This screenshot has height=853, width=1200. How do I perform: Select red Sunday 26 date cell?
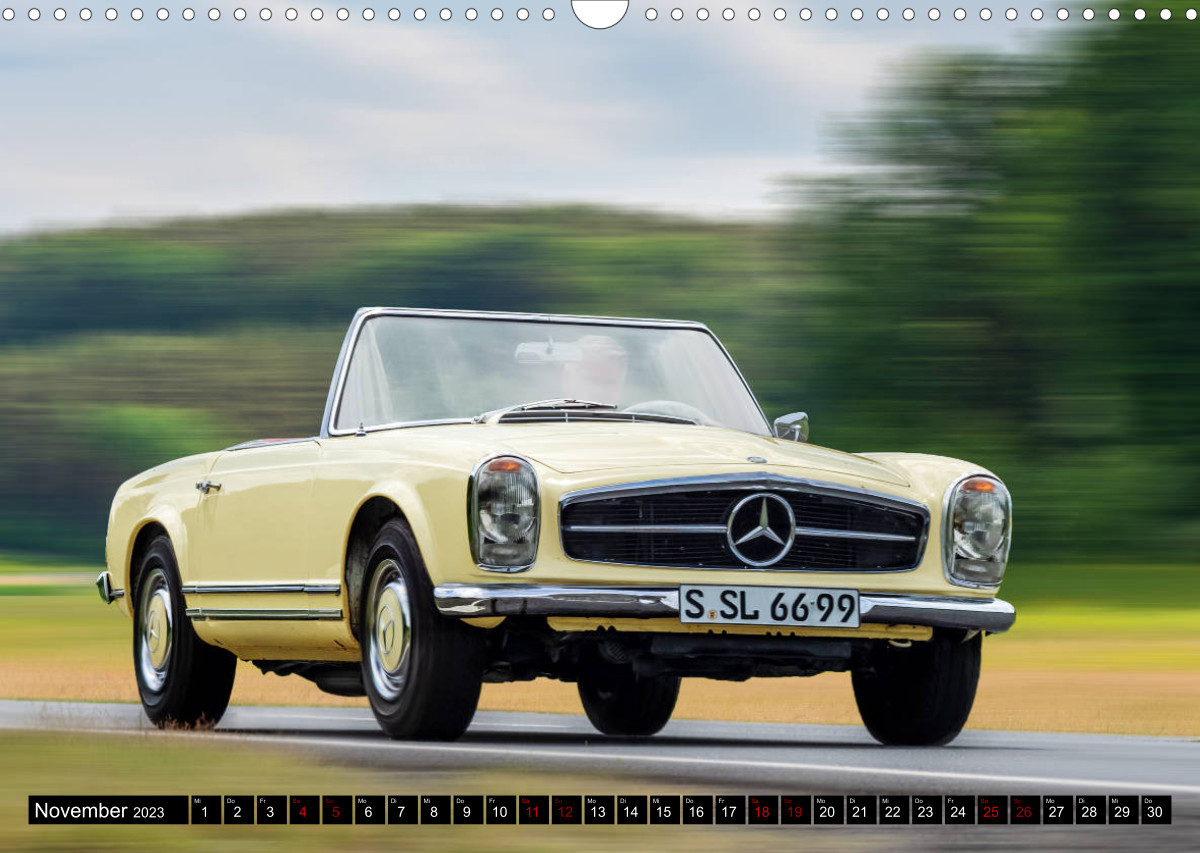[1024, 810]
